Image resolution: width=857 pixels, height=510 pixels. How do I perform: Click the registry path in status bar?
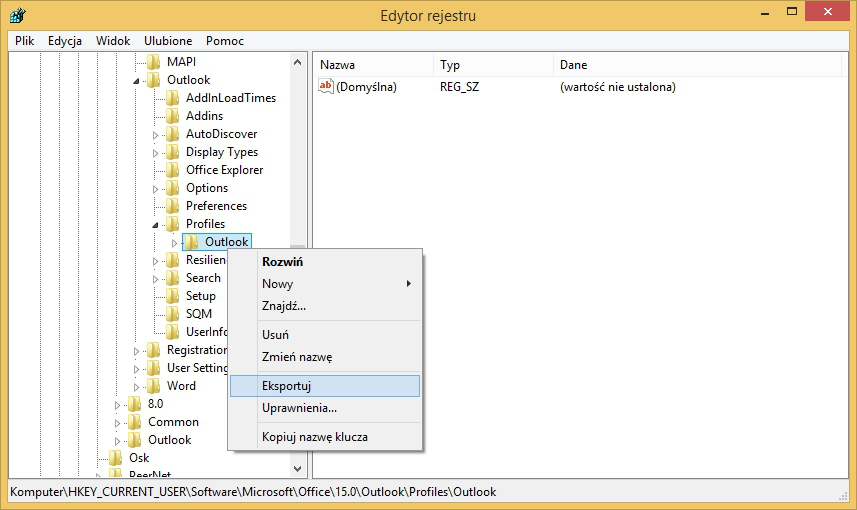click(253, 492)
